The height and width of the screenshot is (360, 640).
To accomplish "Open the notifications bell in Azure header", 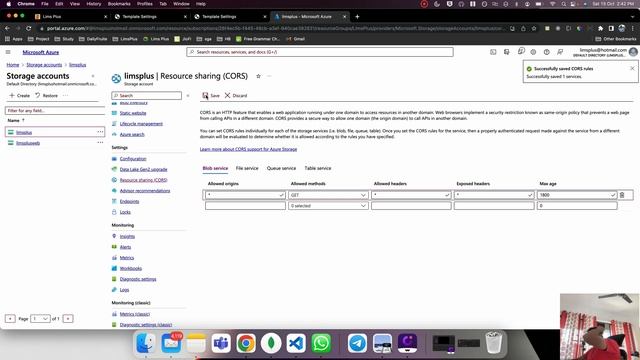I will 521,51.
